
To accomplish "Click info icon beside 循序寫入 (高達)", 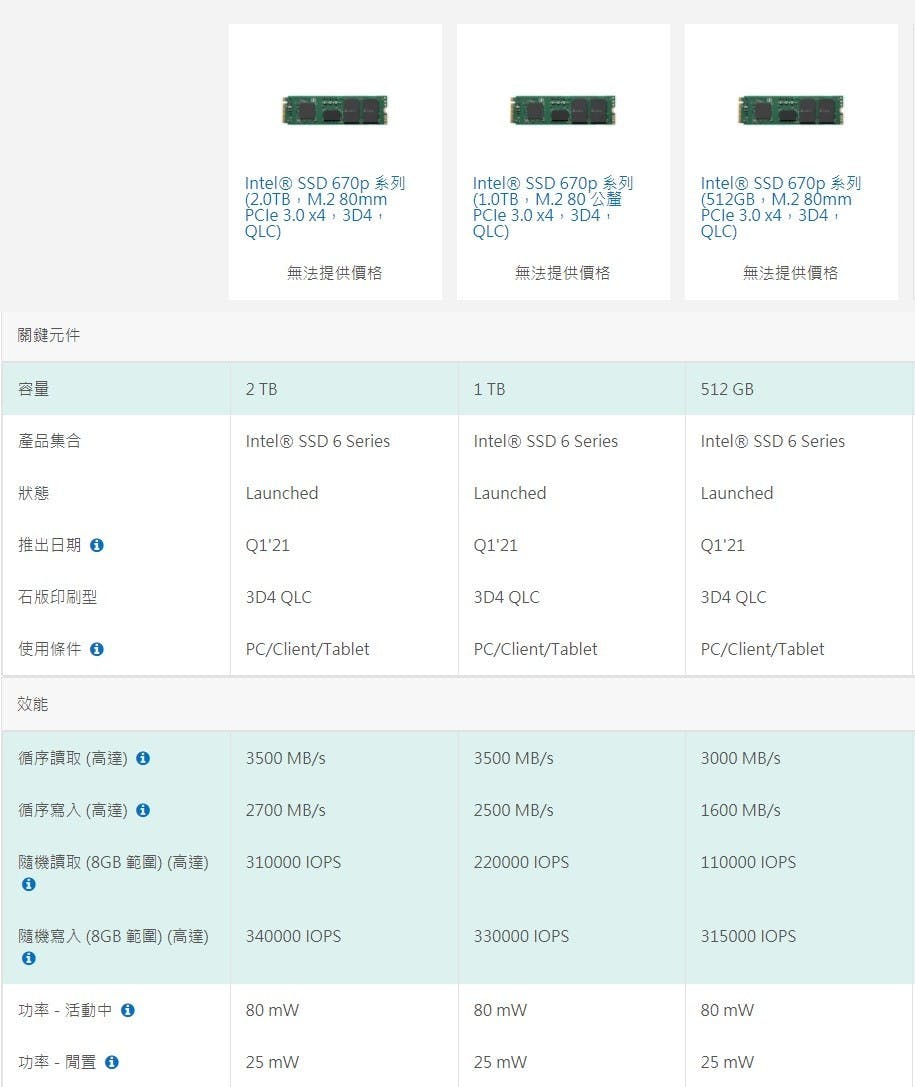I will pos(143,810).
